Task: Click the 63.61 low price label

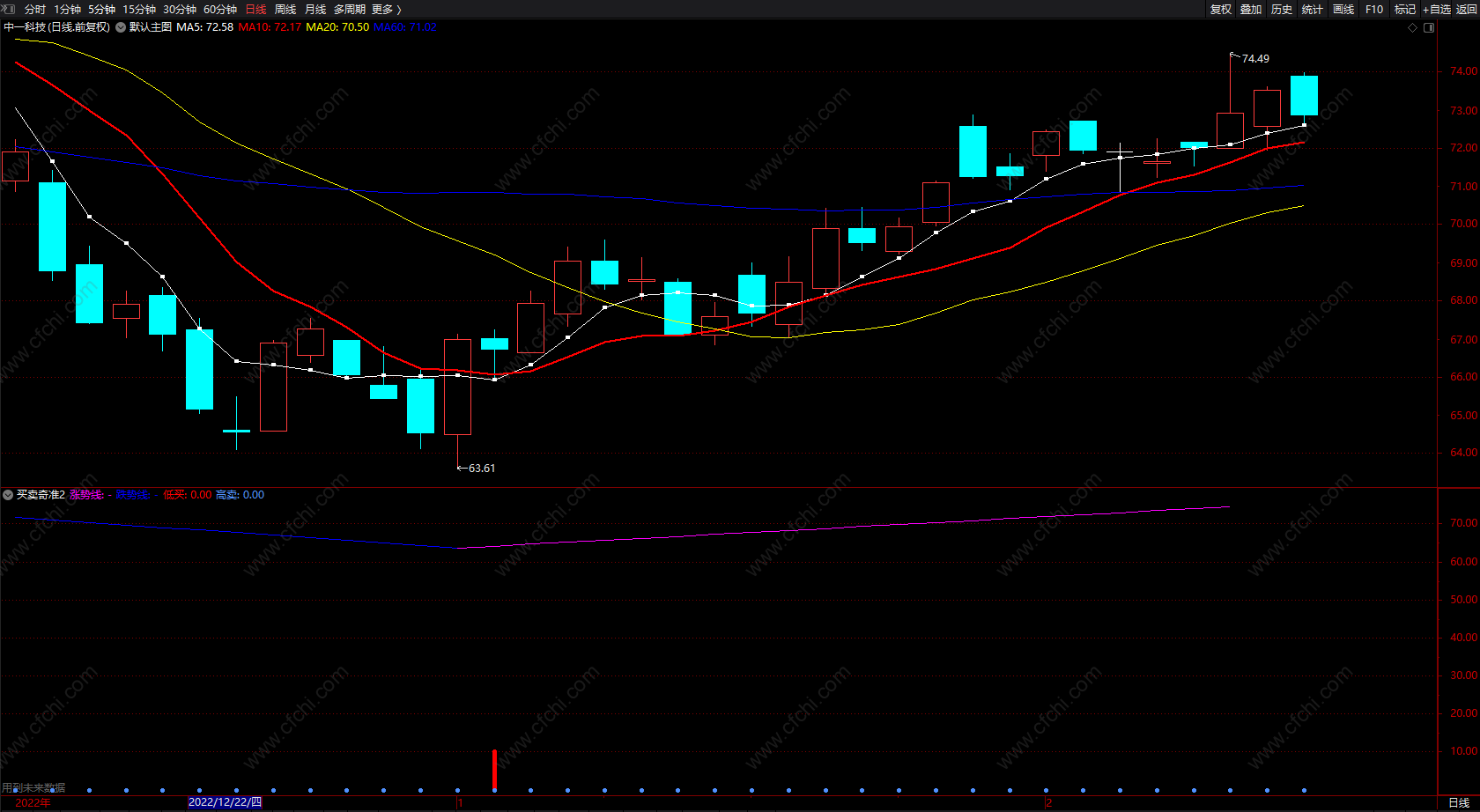Action: pos(482,469)
